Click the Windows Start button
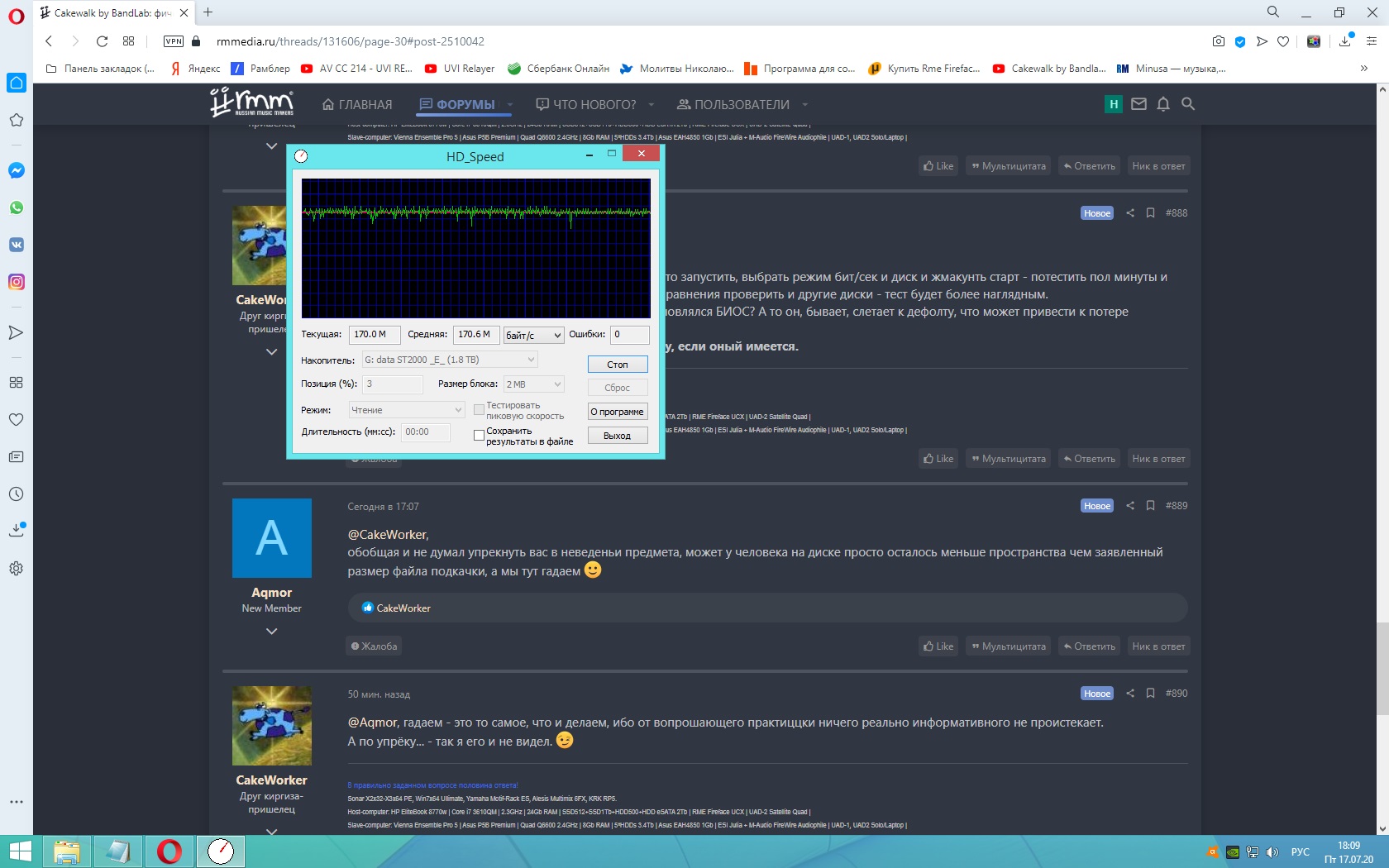The image size is (1389, 868). coord(20,851)
